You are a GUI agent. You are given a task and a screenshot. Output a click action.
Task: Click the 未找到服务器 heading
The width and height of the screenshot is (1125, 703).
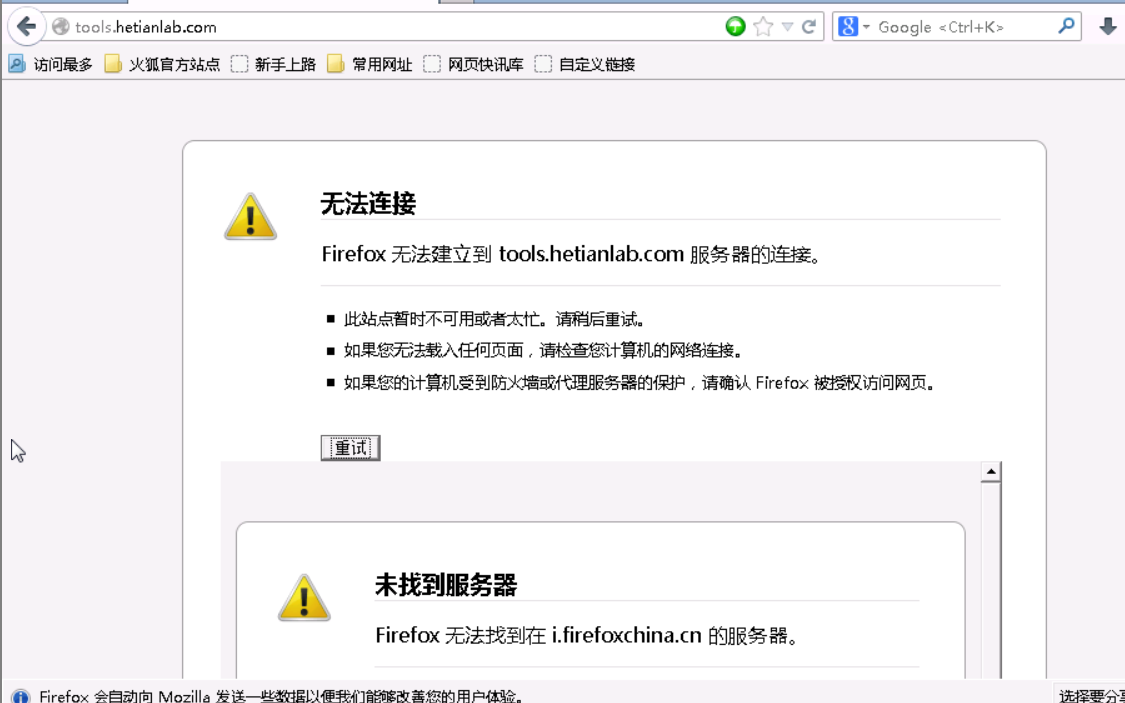446,585
